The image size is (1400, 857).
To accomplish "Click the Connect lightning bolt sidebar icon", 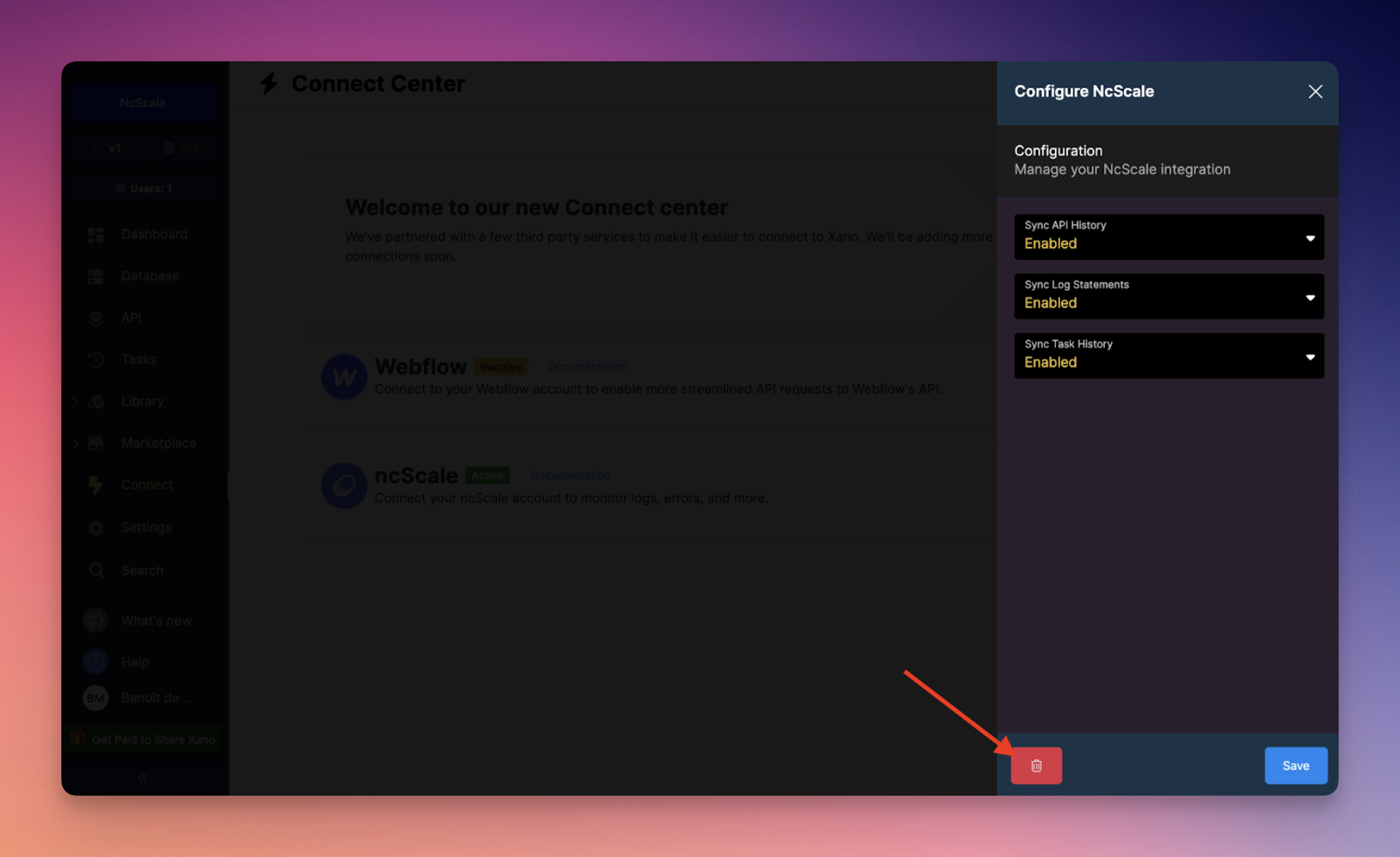I will coord(96,484).
